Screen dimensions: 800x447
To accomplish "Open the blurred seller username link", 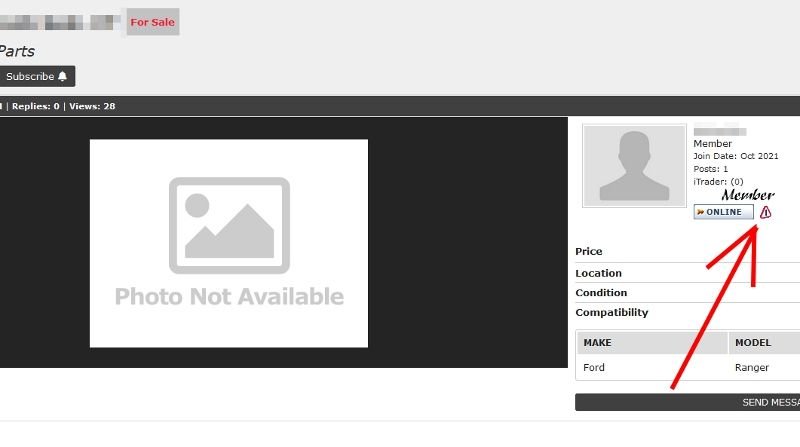I will click(720, 131).
